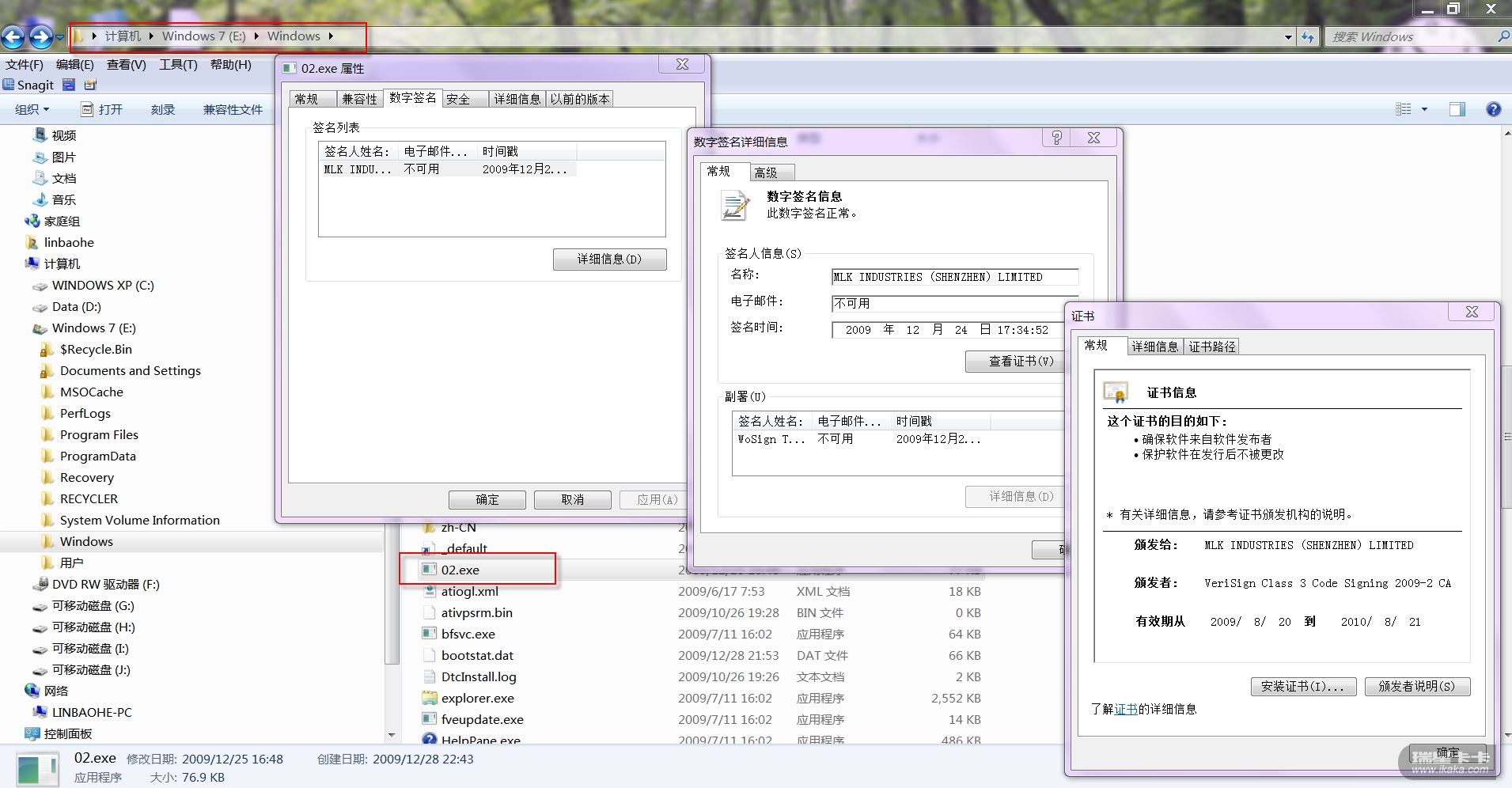The width and height of the screenshot is (1512, 788).
Task: Open the address bar history dropdown
Action: 1288,37
